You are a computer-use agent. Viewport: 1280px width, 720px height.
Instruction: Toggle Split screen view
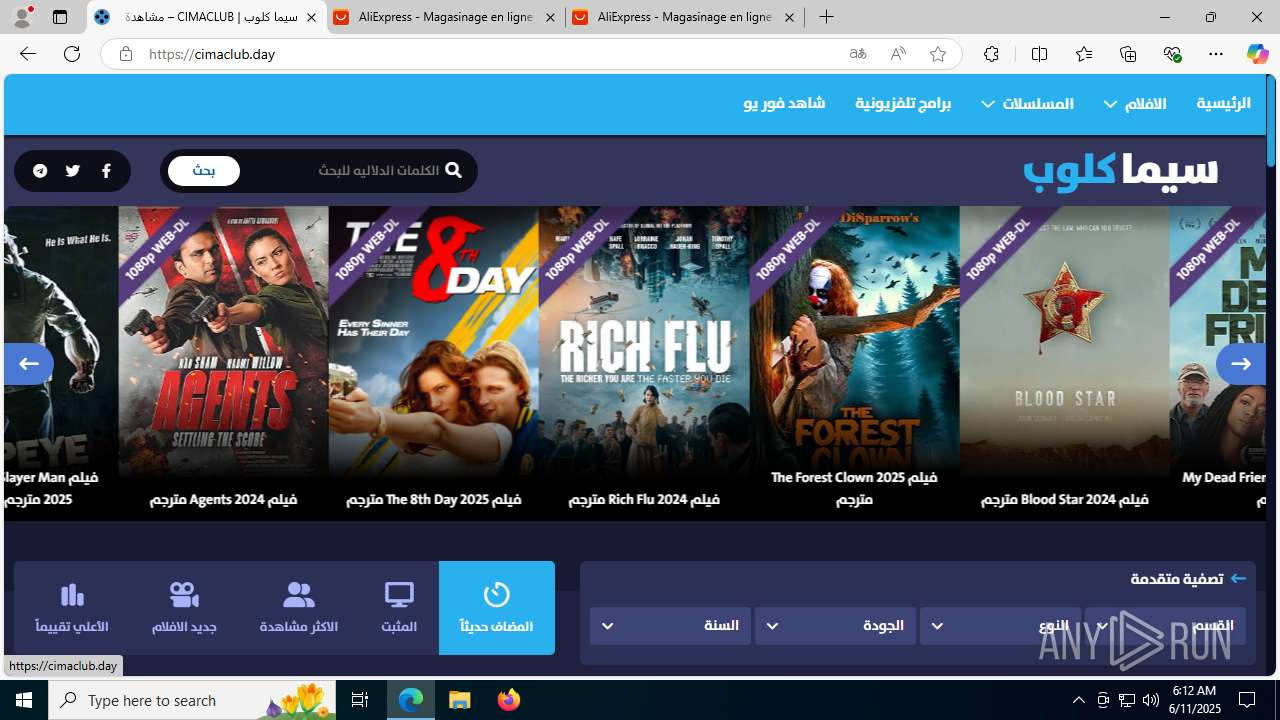tap(1039, 54)
